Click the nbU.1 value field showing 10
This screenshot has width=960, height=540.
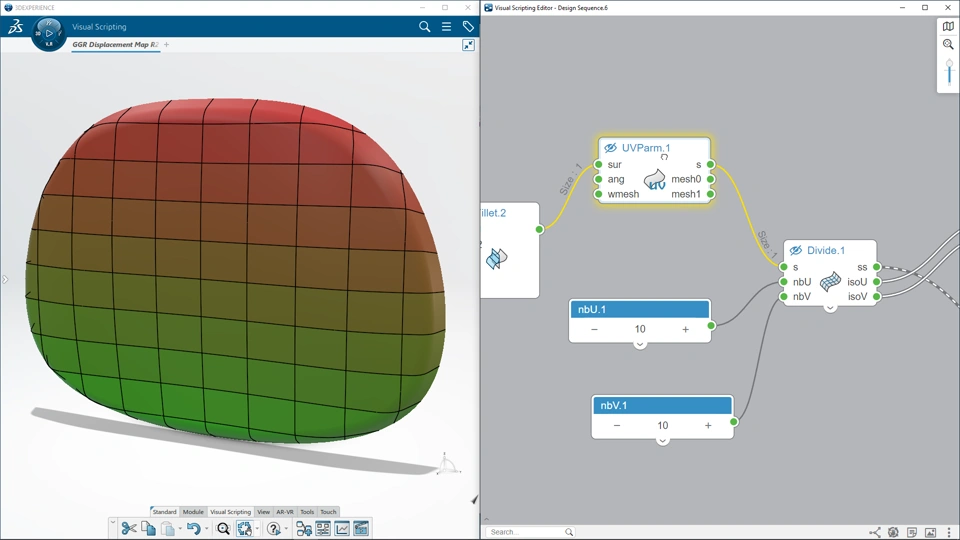(x=640, y=329)
